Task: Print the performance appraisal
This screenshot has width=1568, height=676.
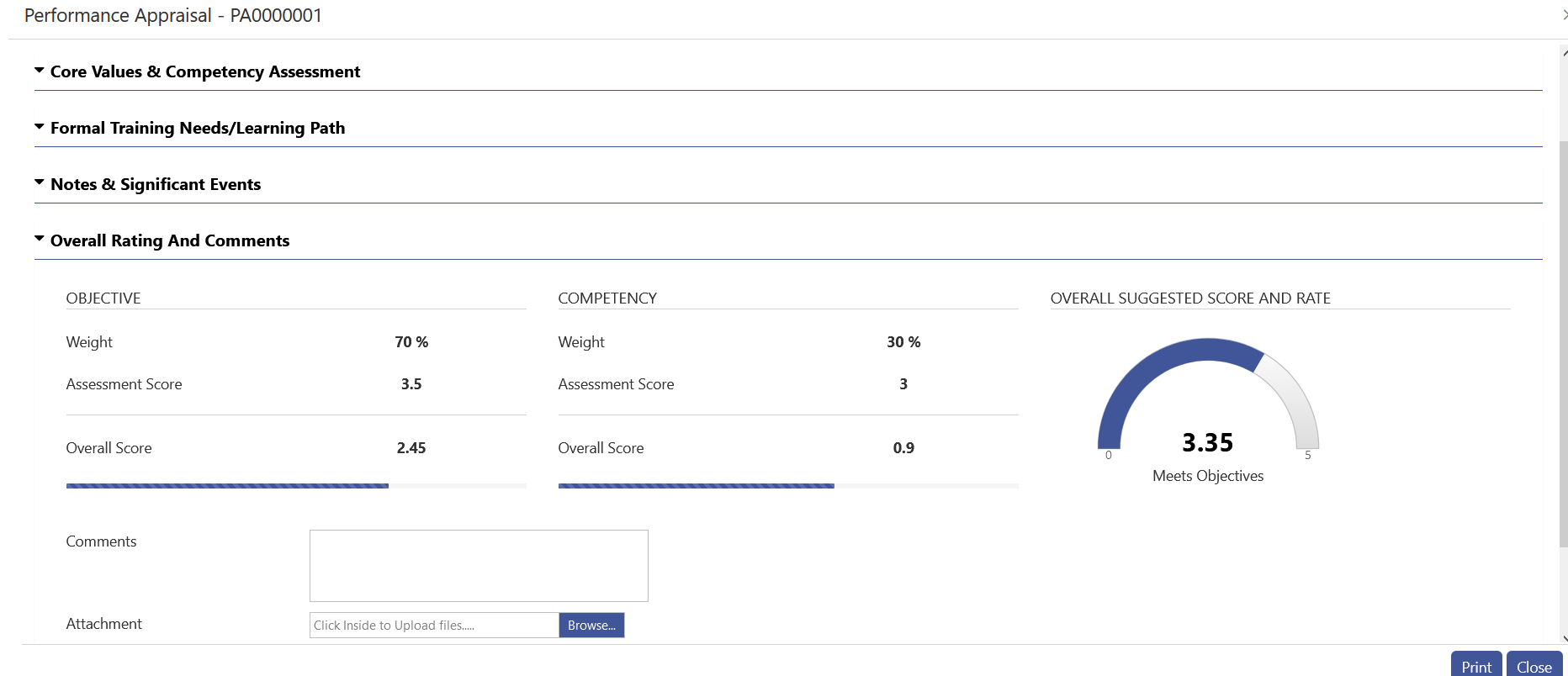Action: coord(1475,666)
